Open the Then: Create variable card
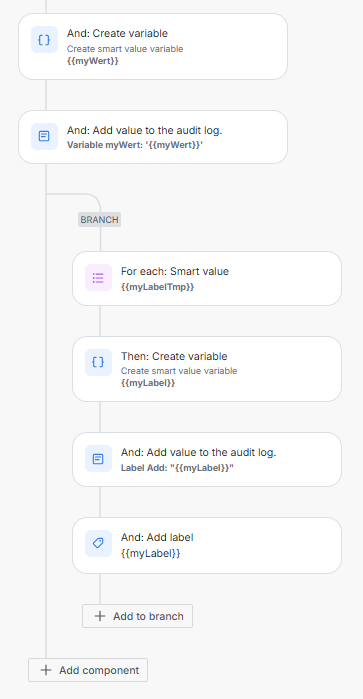 207,369
